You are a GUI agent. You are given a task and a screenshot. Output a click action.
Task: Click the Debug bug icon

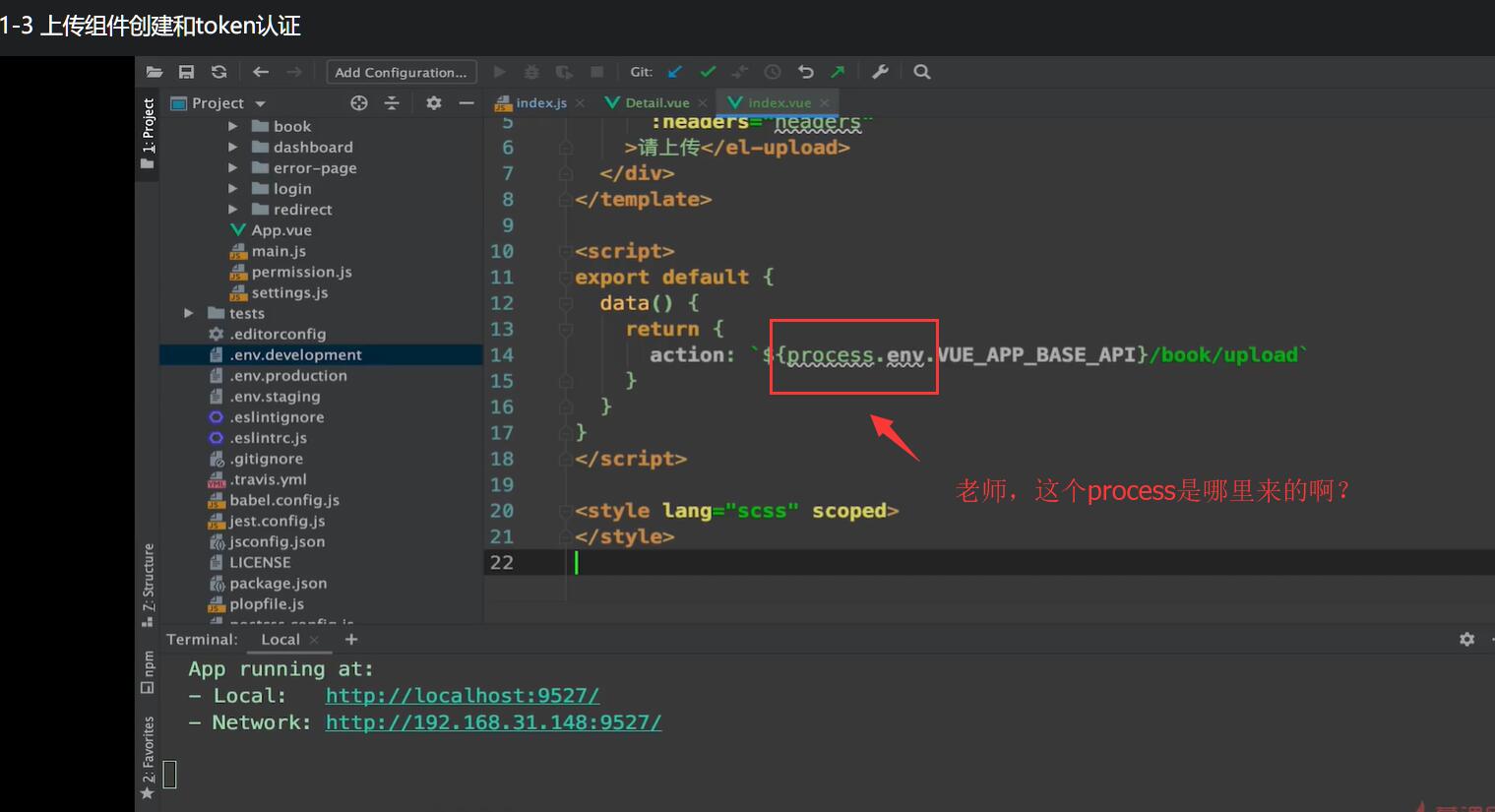tap(531, 72)
